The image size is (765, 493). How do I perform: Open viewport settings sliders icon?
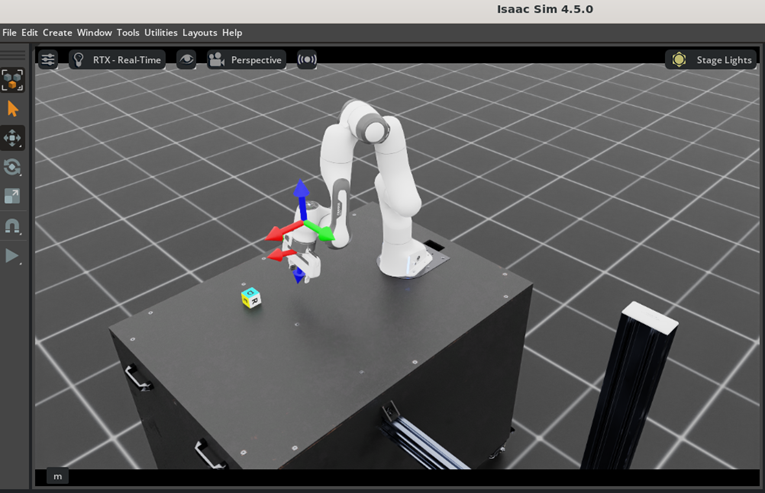(48, 60)
